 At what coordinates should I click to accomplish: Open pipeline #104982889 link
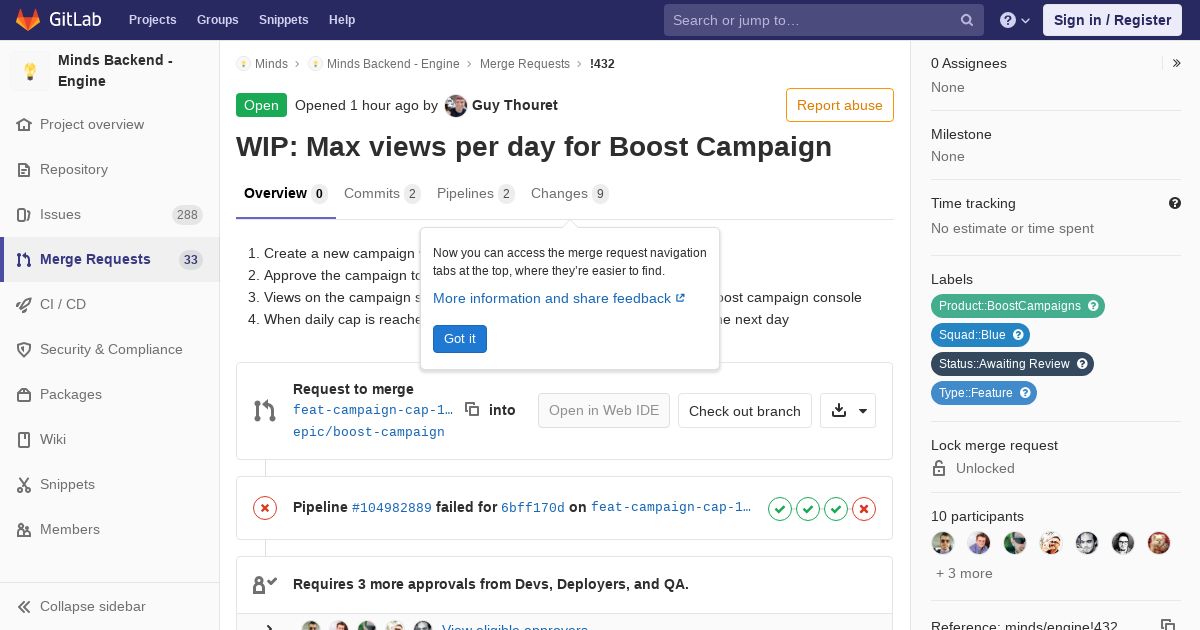point(392,508)
